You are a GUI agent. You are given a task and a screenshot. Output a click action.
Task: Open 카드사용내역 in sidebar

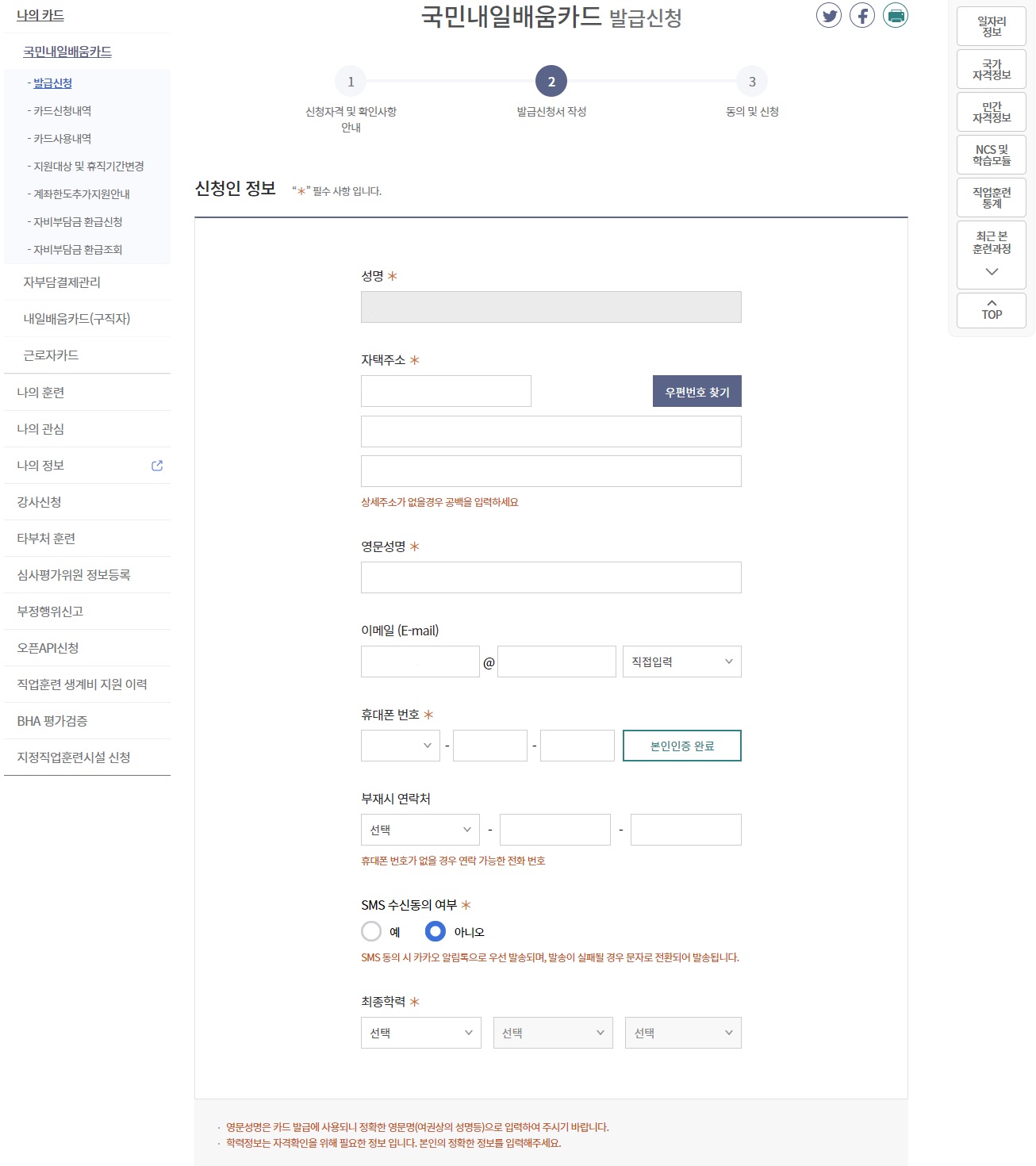tap(62, 138)
